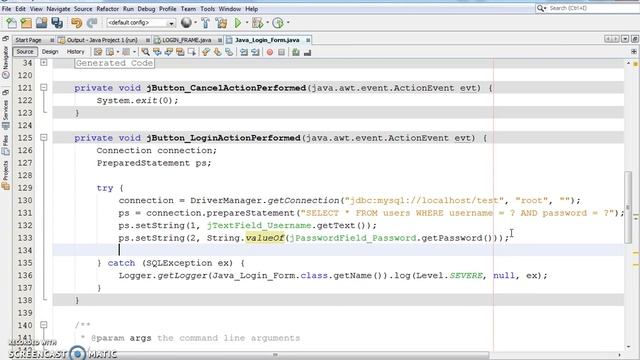Click the Open Project toolbar icon
Image resolution: width=640 pixels, height=360 pixels.
42,23
